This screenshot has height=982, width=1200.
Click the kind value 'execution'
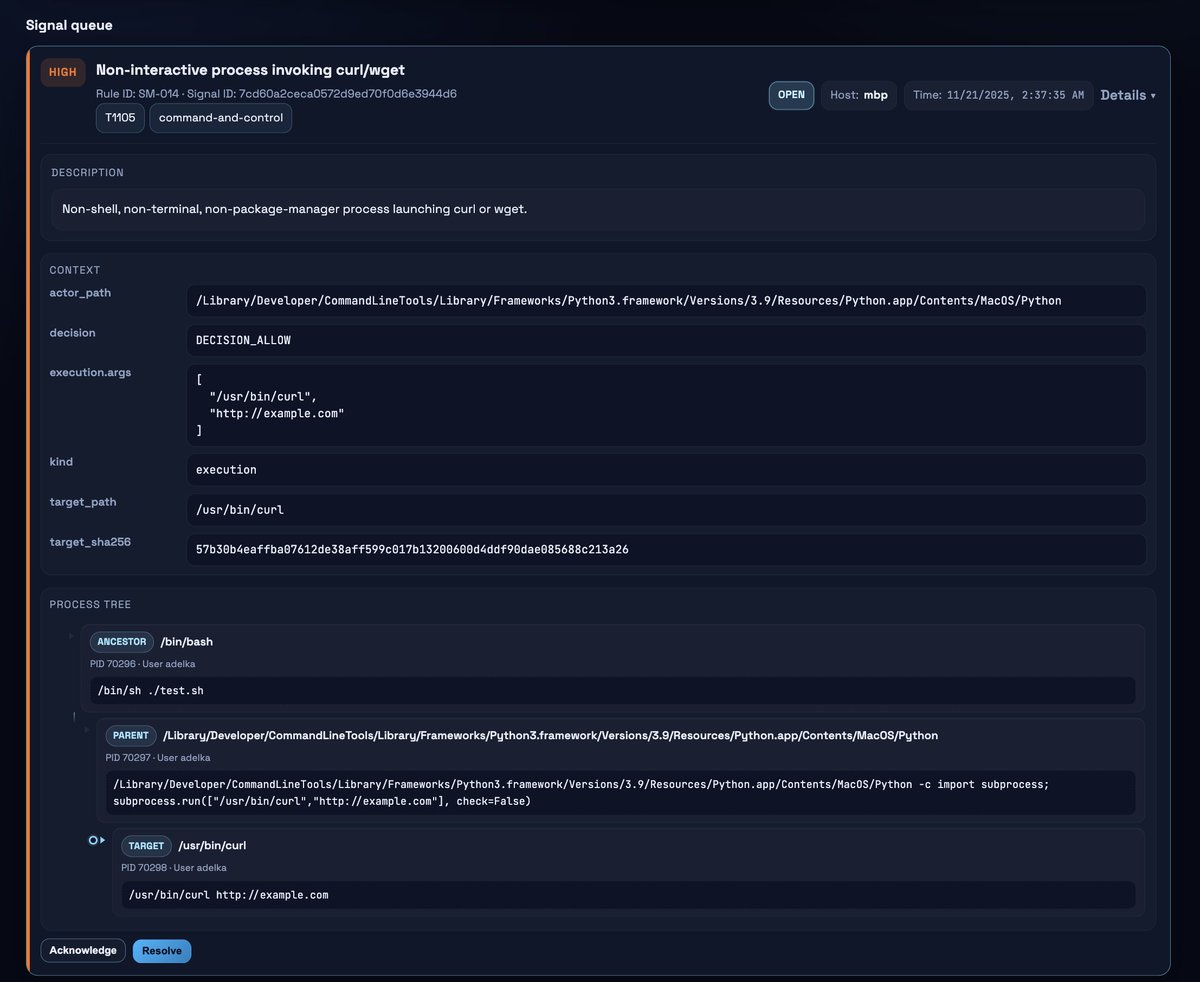(666, 470)
